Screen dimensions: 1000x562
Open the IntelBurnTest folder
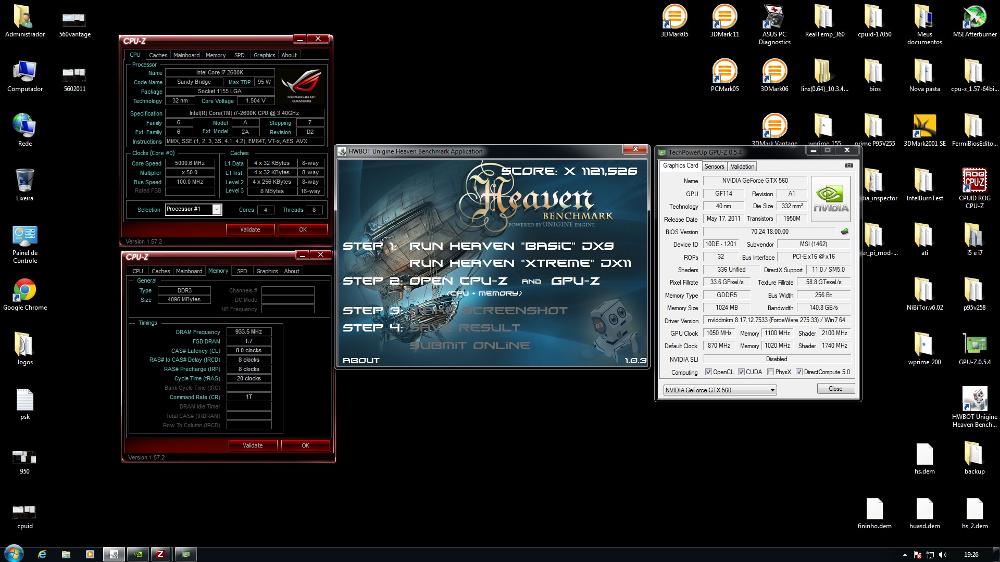pyautogui.click(x=924, y=184)
